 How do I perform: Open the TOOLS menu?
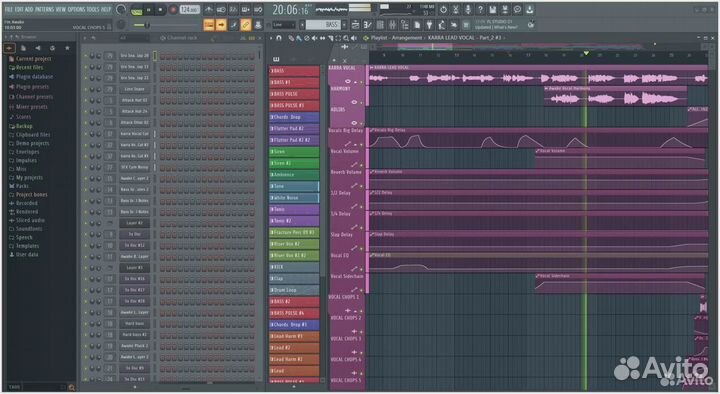(x=93, y=9)
